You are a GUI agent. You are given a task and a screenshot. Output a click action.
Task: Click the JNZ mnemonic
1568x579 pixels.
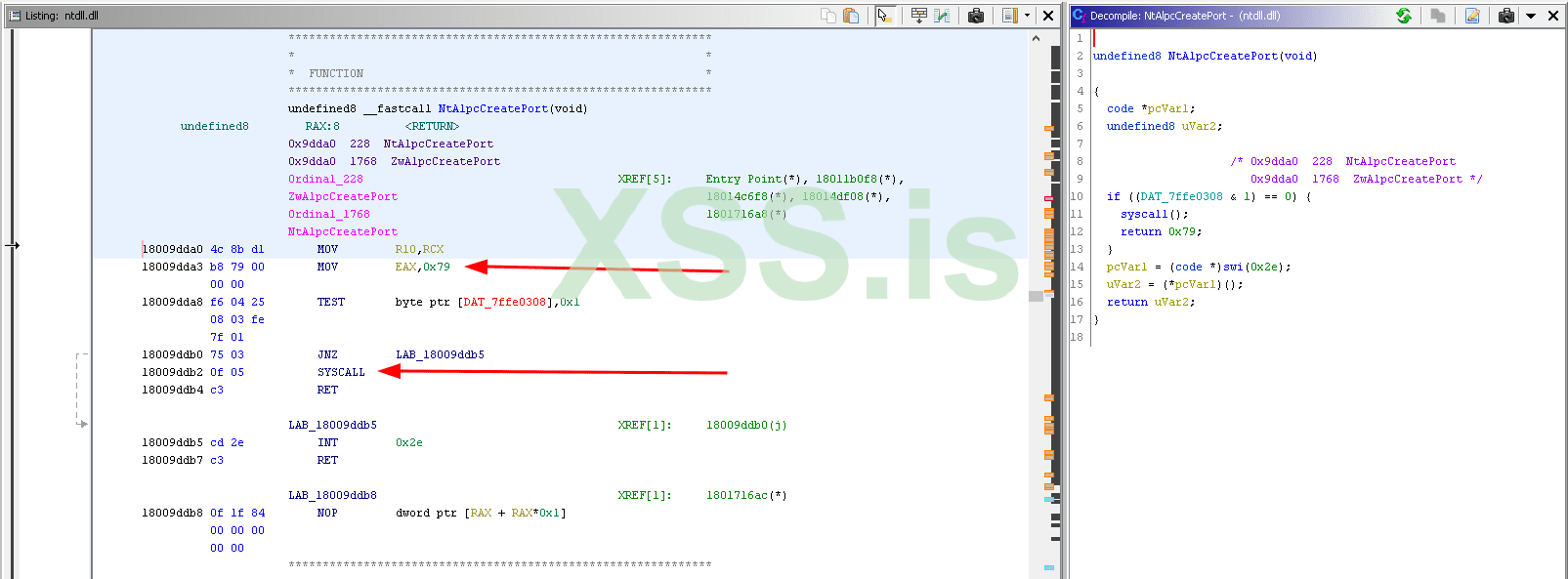coord(327,354)
